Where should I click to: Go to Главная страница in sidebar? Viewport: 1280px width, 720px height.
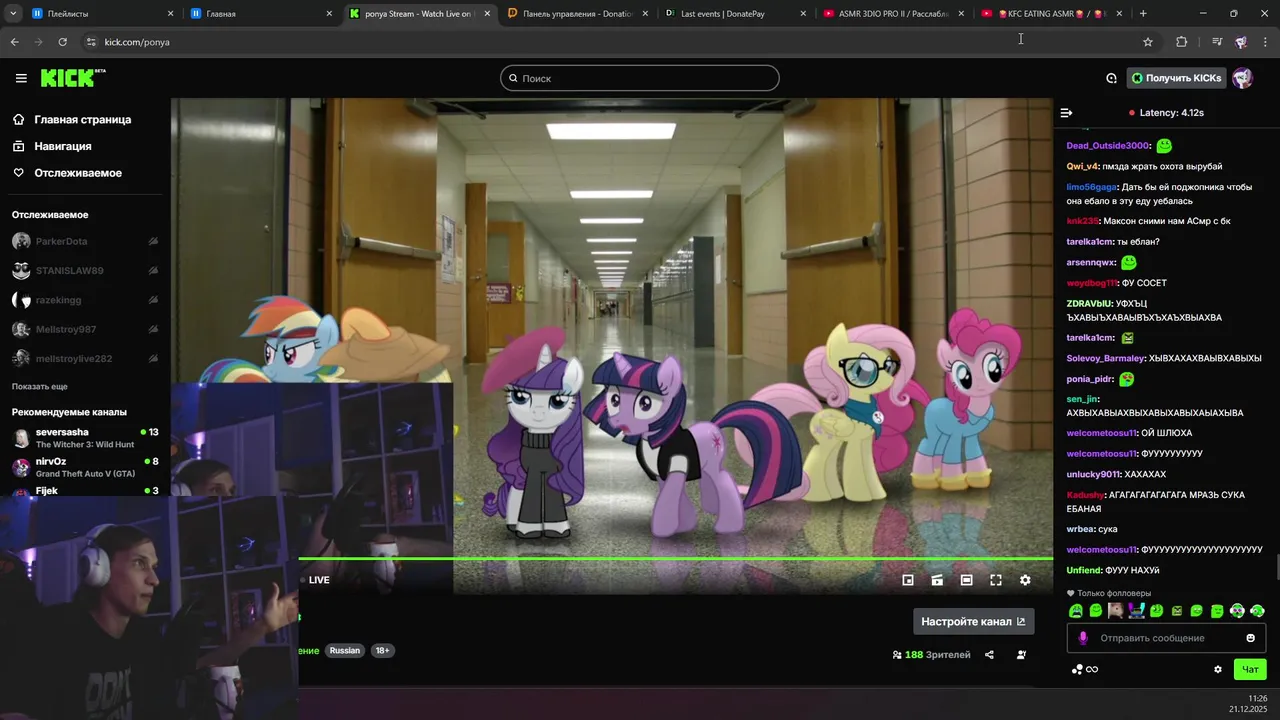pos(72,119)
